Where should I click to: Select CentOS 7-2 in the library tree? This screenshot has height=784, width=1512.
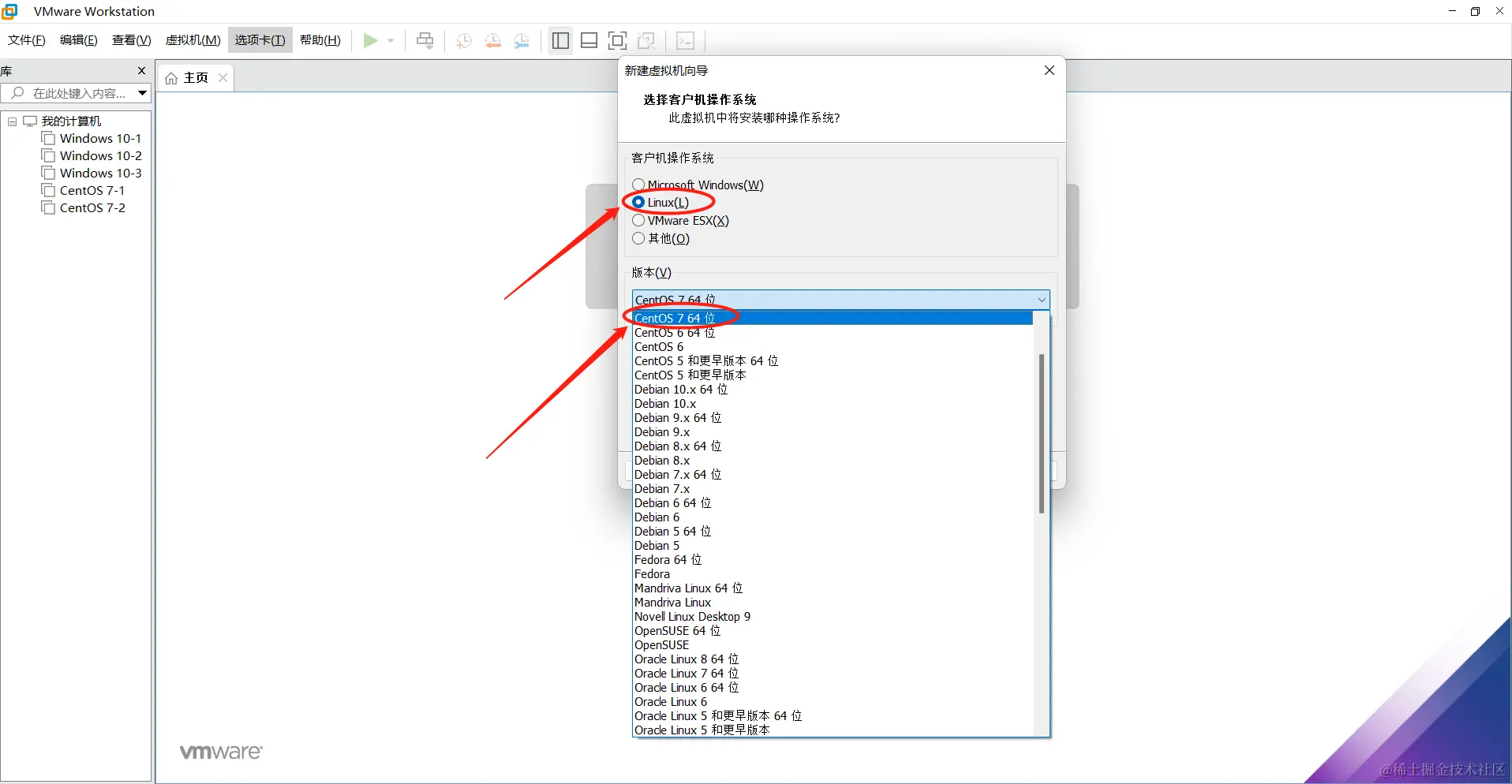92,207
